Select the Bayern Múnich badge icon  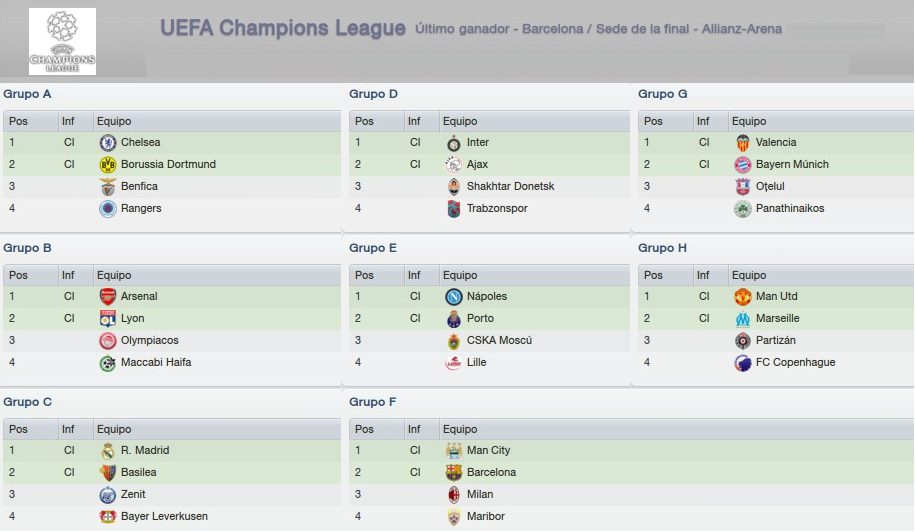[x=742, y=165]
